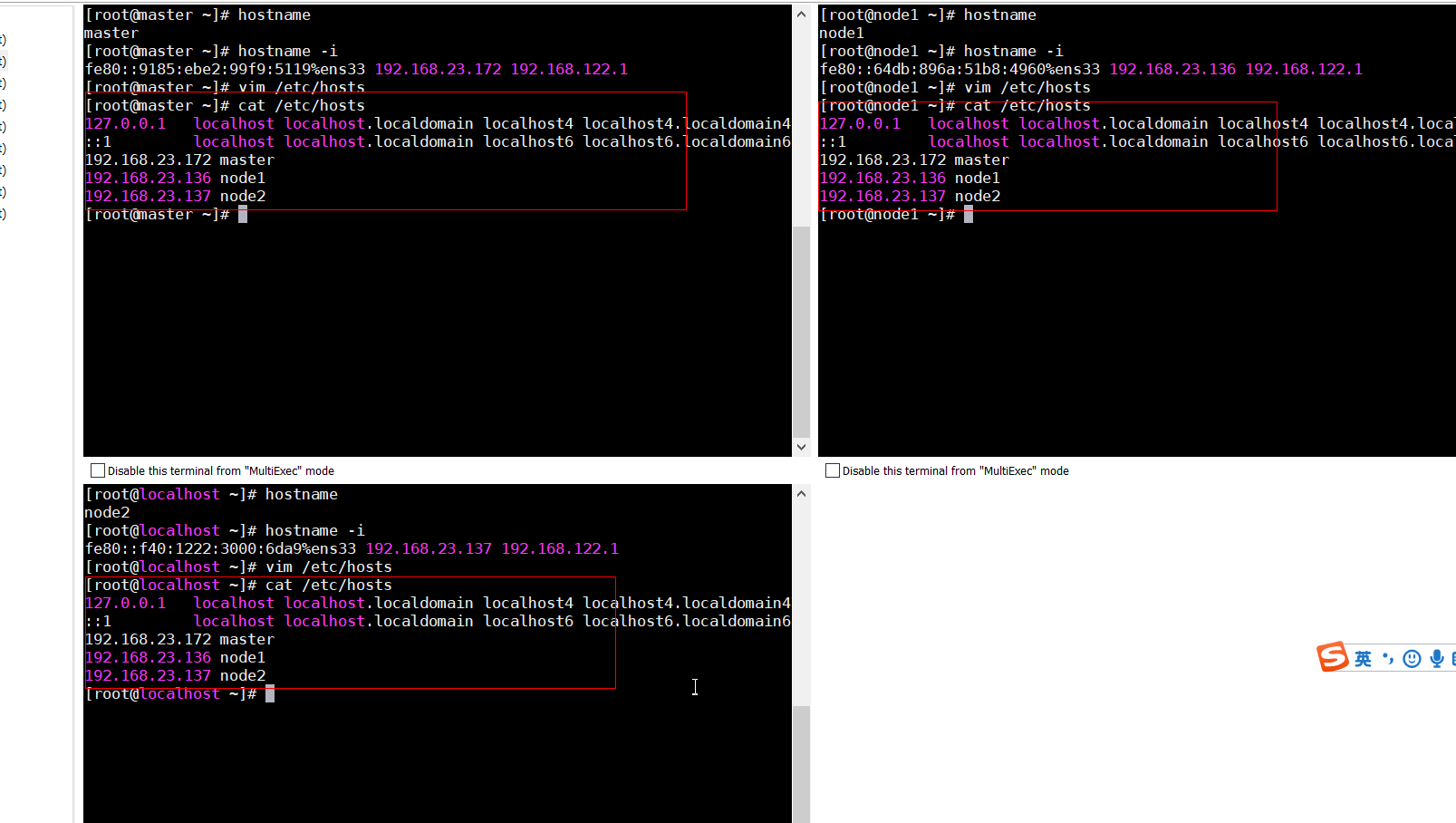
Task: Click 'vim /etc/hosts' command in node1 terminal
Action: (1027, 88)
